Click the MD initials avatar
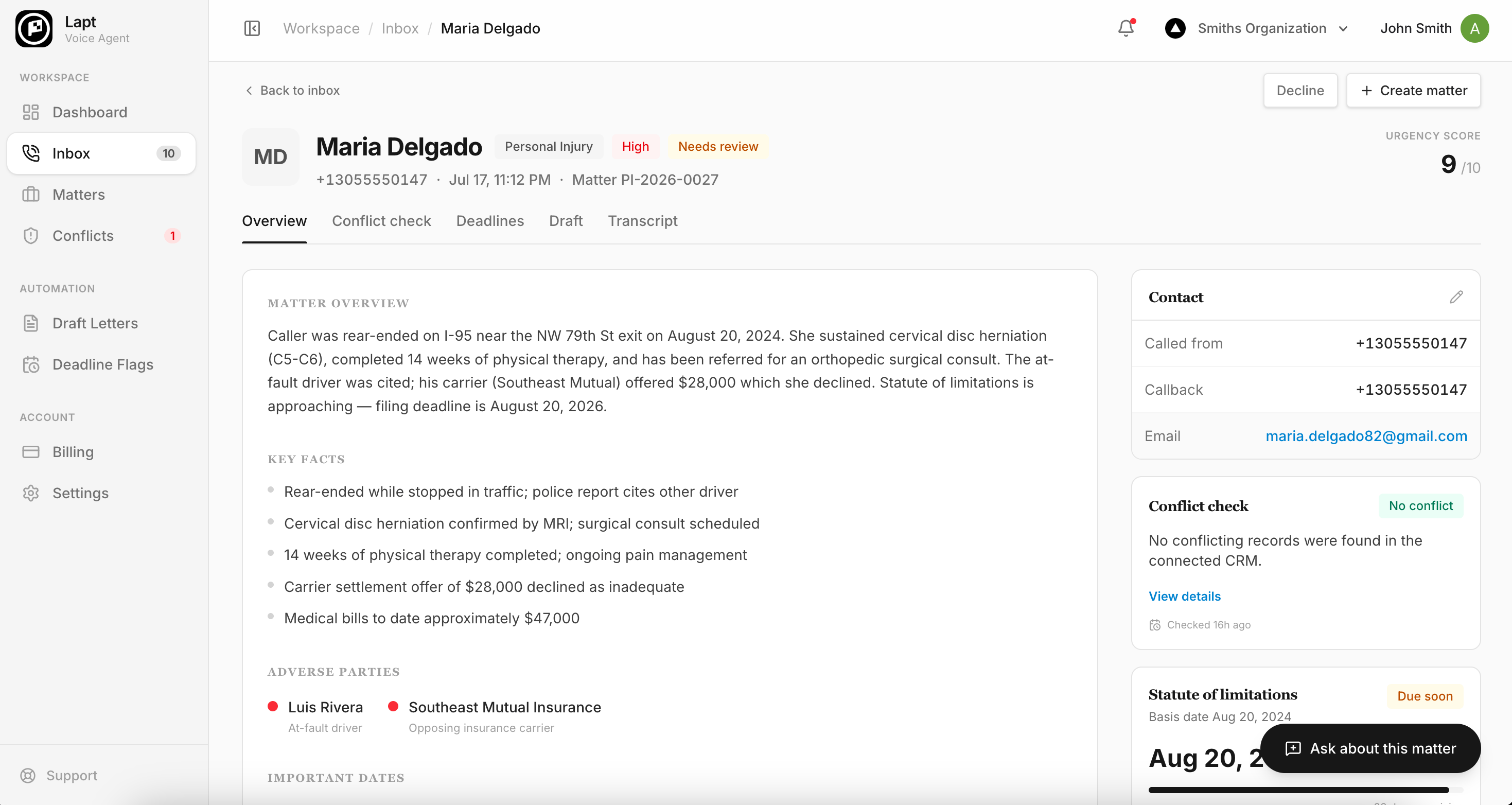Image resolution: width=1512 pixels, height=805 pixels. [x=271, y=157]
